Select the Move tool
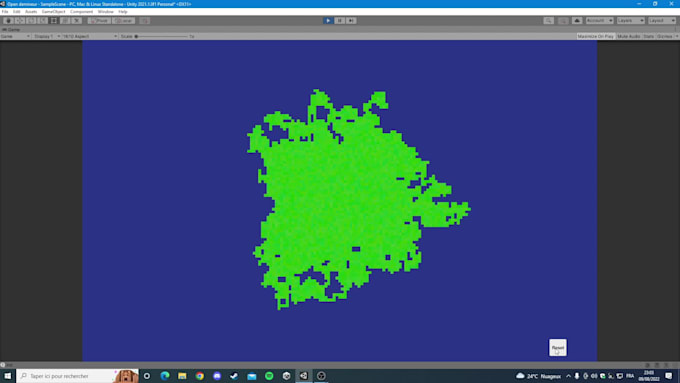Image resolution: width=680 pixels, height=383 pixels. [x=20, y=20]
